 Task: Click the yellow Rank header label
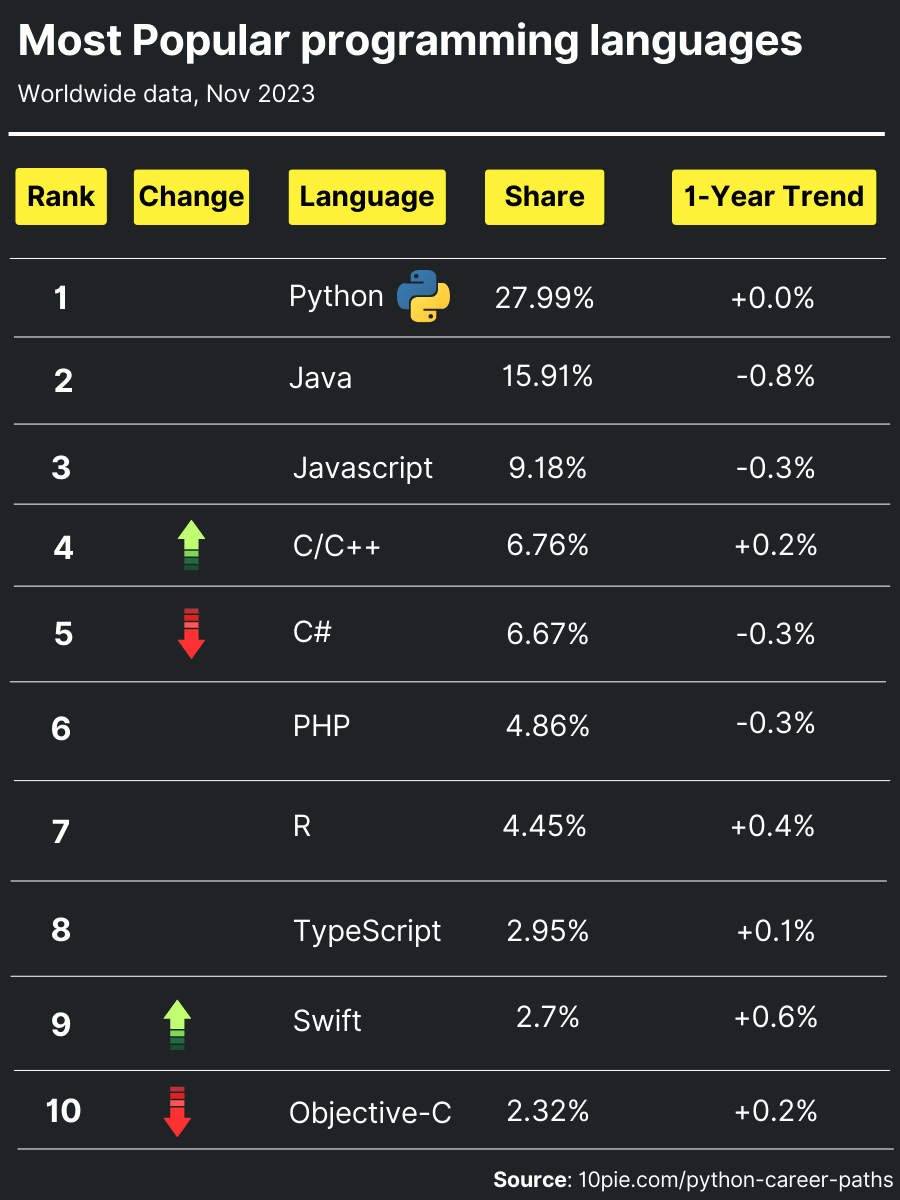(x=61, y=197)
